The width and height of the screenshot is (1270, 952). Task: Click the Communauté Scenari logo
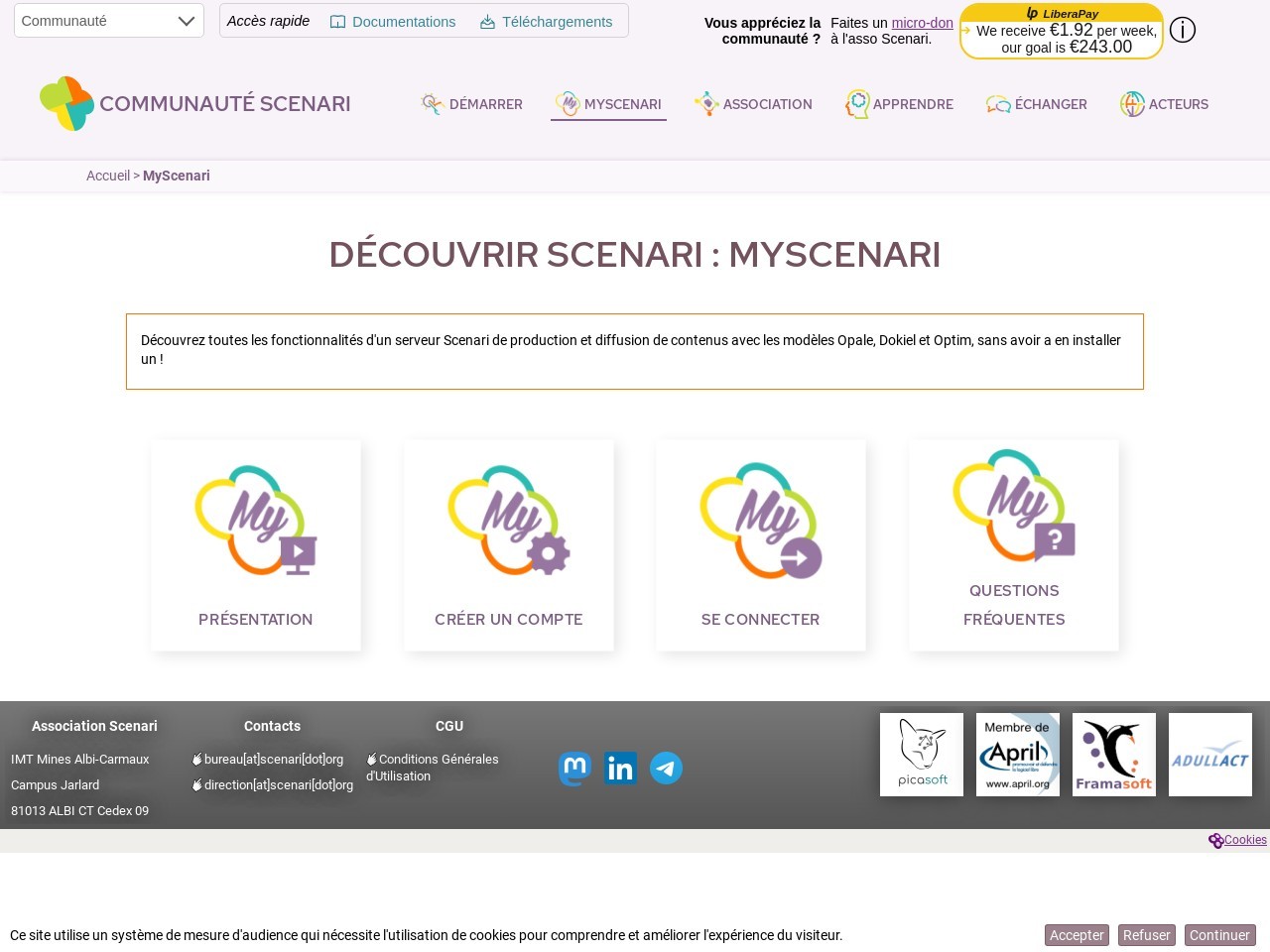pos(66,103)
